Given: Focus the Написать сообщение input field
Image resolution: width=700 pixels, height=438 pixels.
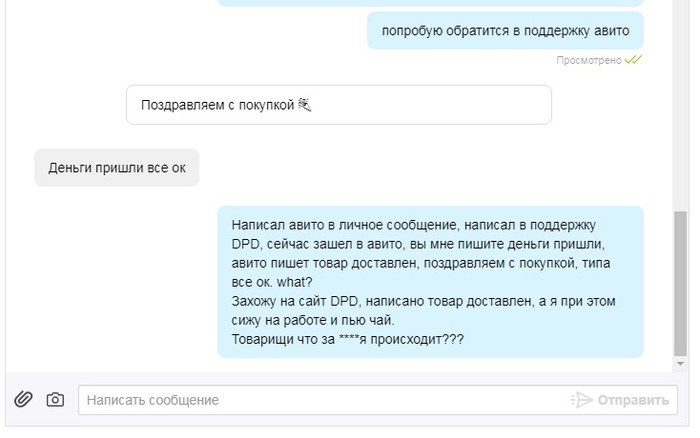Looking at the screenshot, I should coord(320,400).
